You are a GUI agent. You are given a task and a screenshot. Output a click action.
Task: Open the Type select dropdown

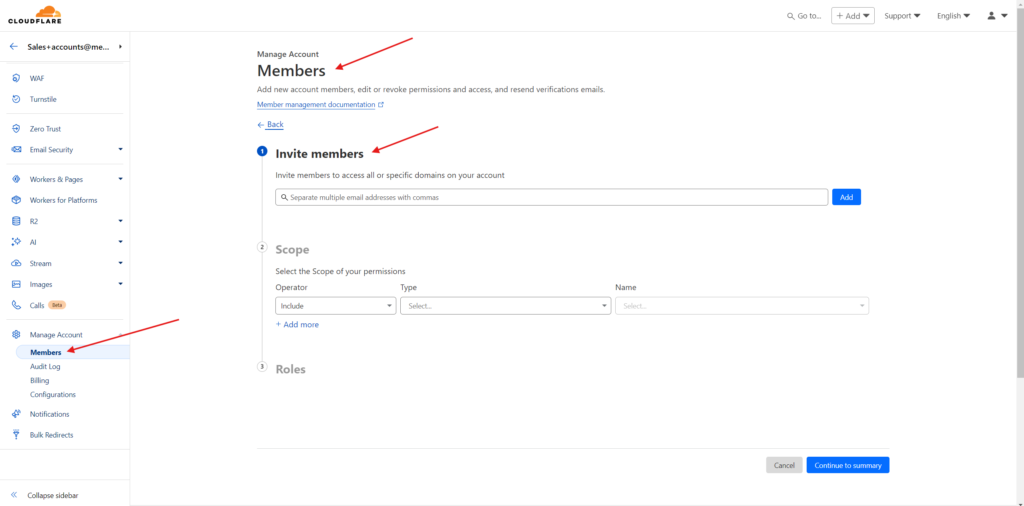tap(505, 306)
